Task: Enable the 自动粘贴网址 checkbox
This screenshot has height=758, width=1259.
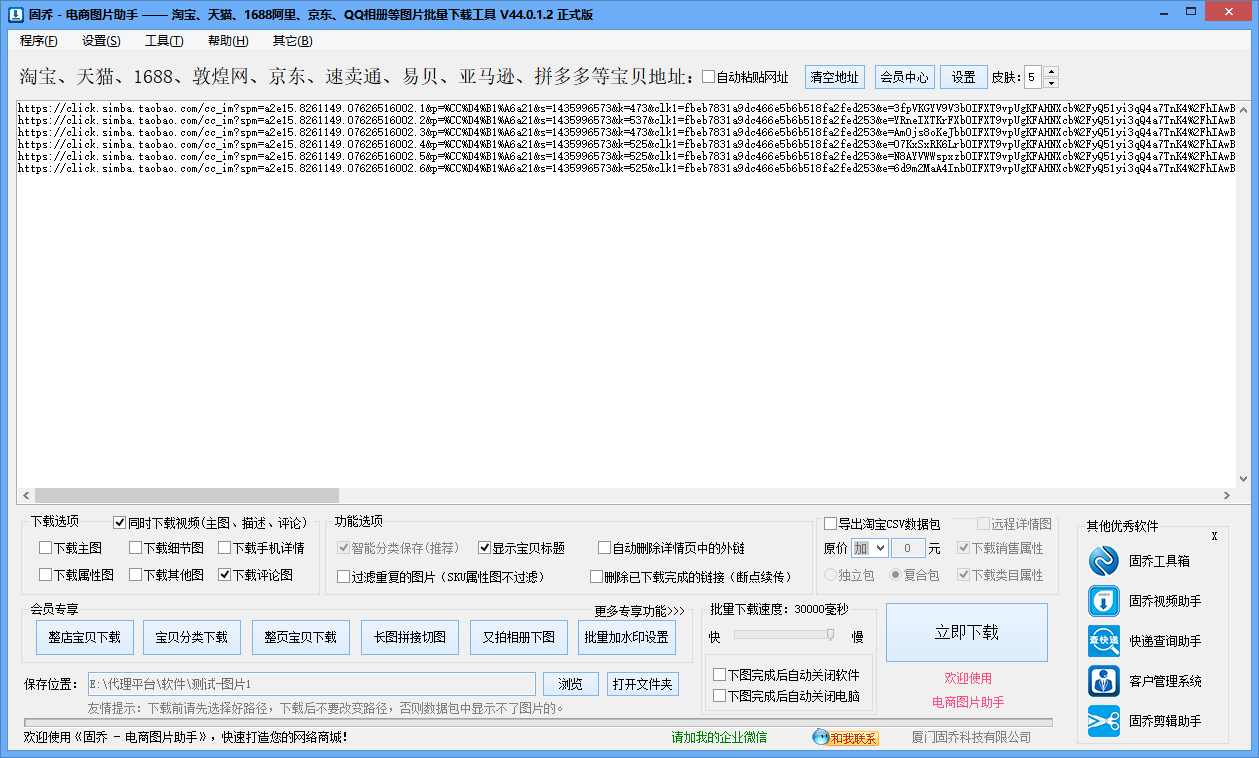Action: point(709,77)
